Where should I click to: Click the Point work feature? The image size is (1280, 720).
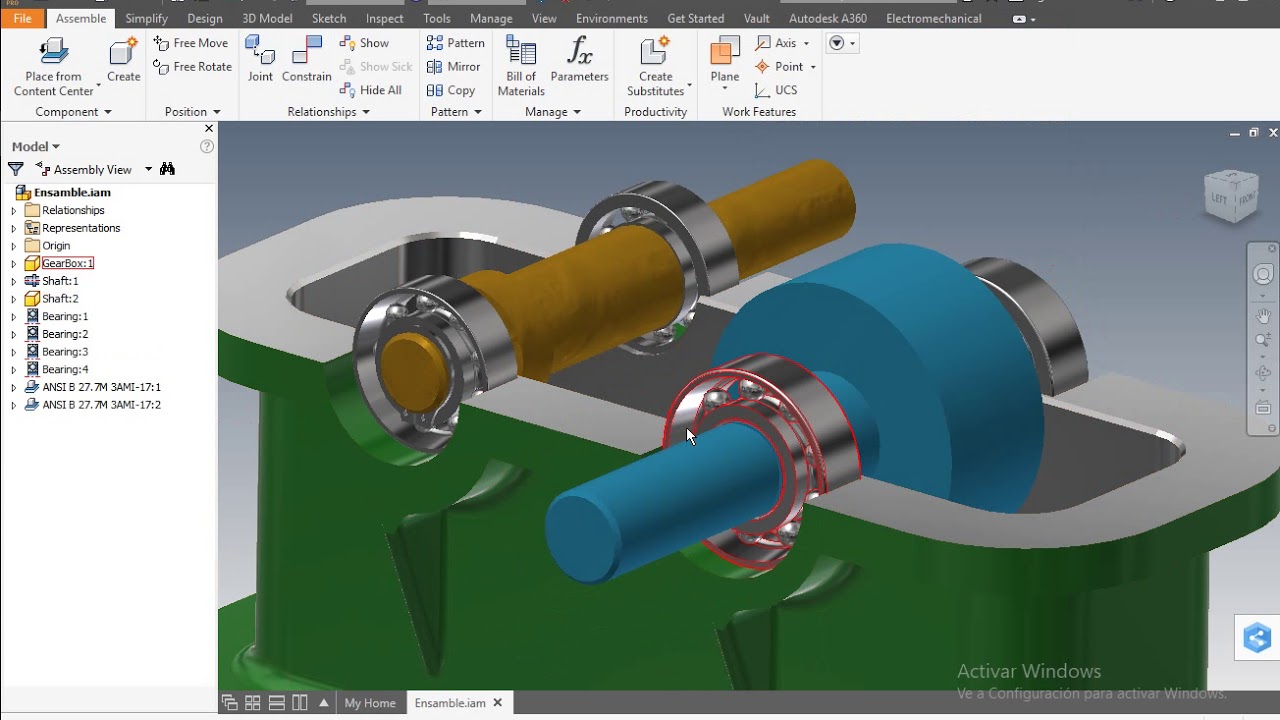(780, 67)
